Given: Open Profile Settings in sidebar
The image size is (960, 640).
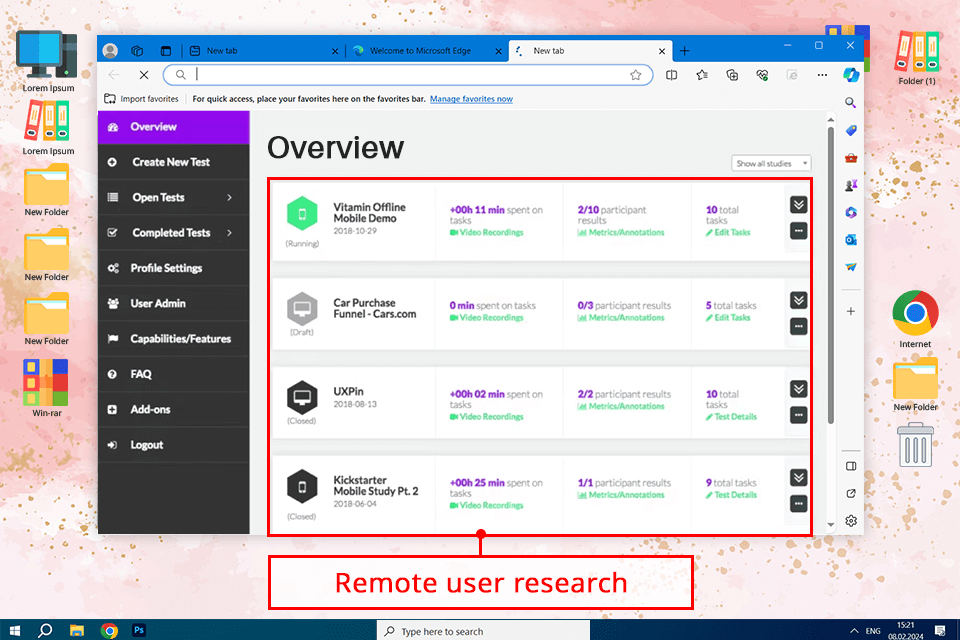Looking at the screenshot, I should pyautogui.click(x=173, y=268).
